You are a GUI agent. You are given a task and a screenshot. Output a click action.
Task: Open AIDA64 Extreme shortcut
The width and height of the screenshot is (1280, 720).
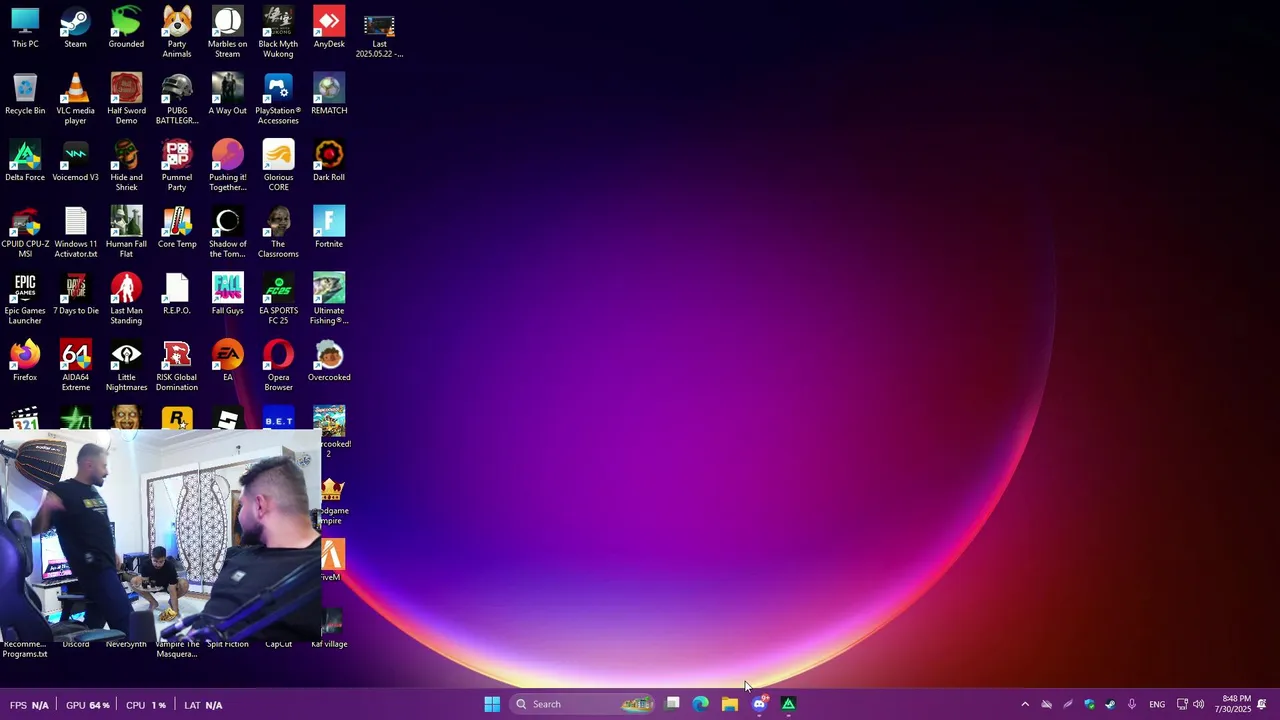tap(75, 367)
